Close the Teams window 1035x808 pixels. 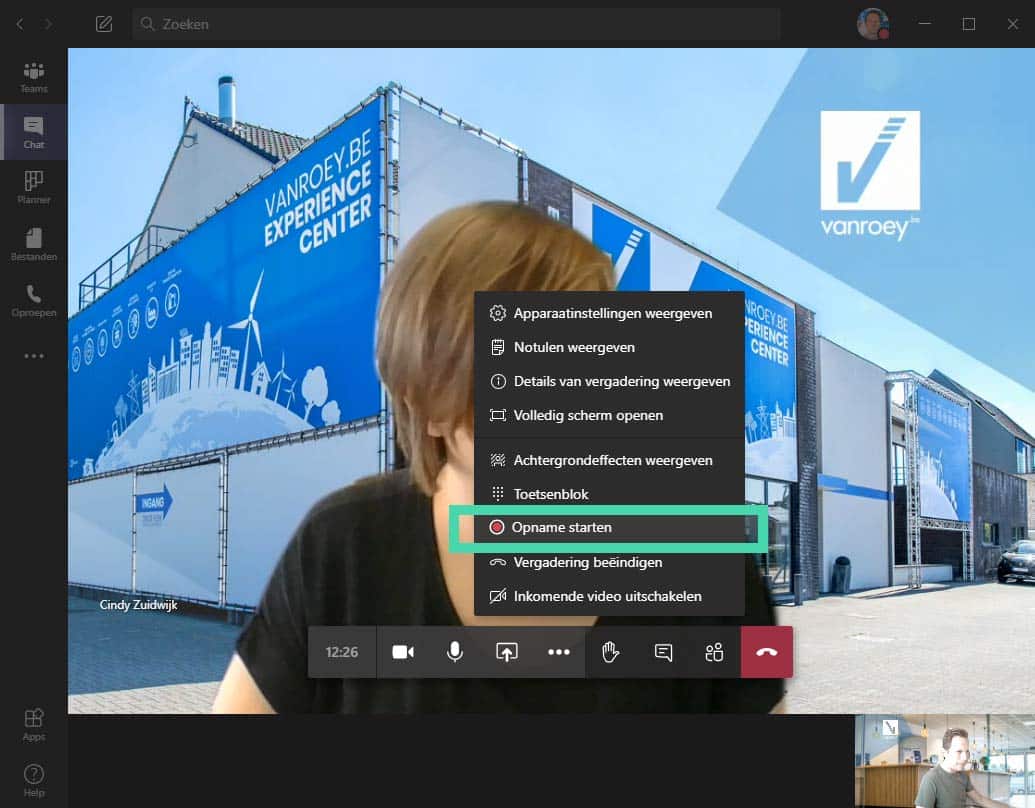point(1013,24)
